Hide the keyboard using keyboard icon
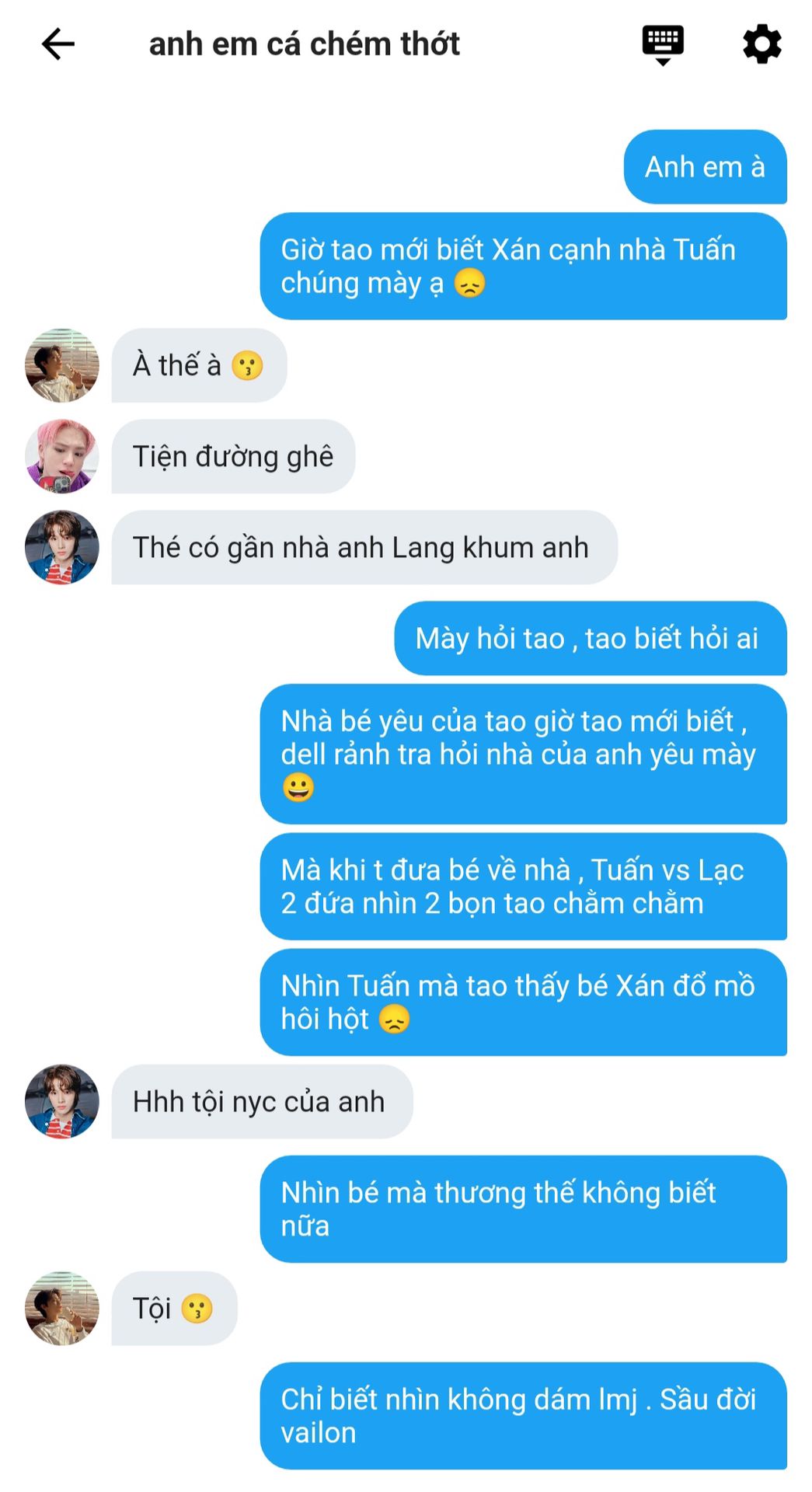This screenshot has width=812, height=1492. tap(663, 45)
